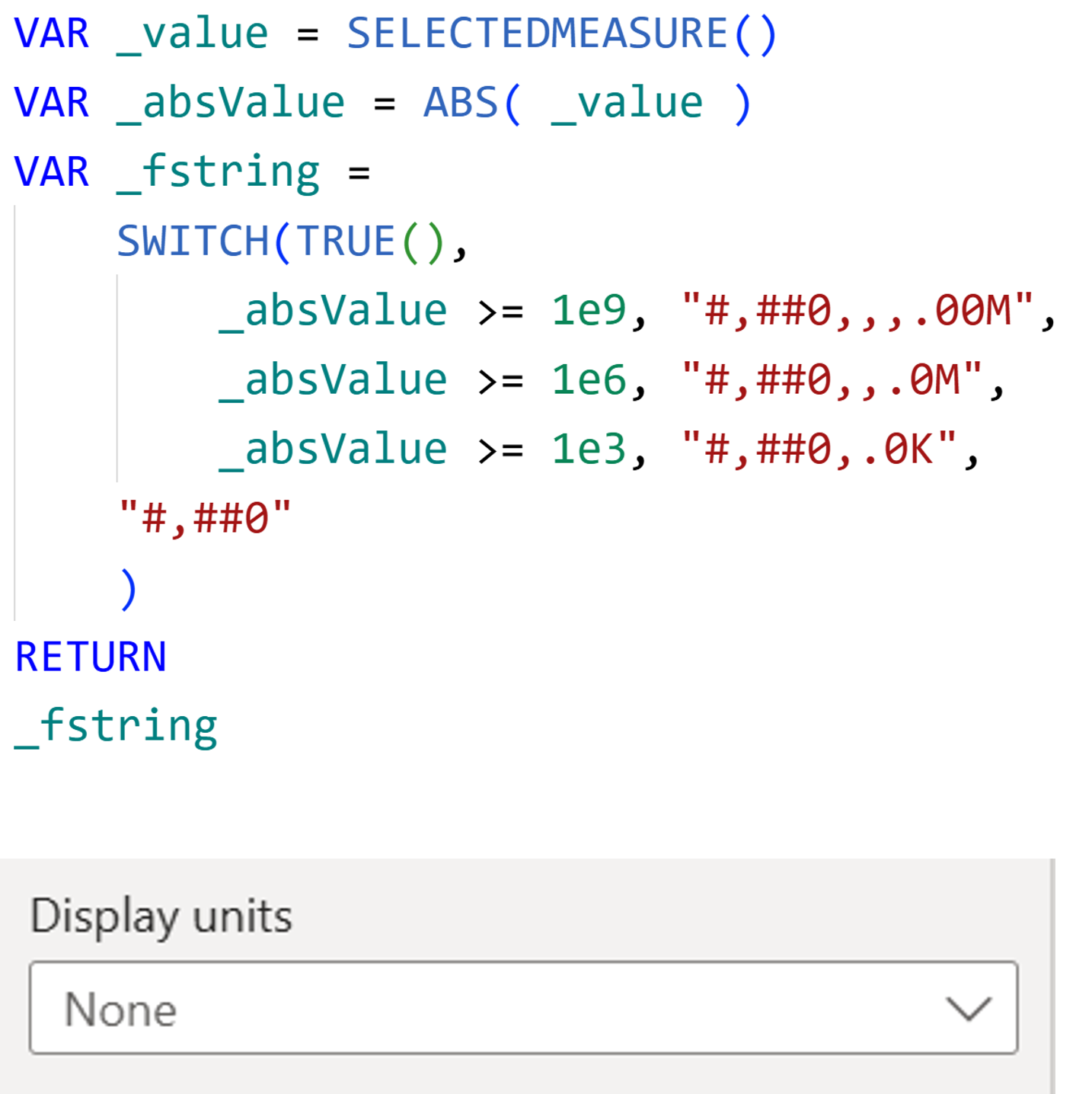Click the "#,##0,,.0M" format string
Image resolution: width=1092 pixels, height=1094 pixels.
(x=832, y=380)
